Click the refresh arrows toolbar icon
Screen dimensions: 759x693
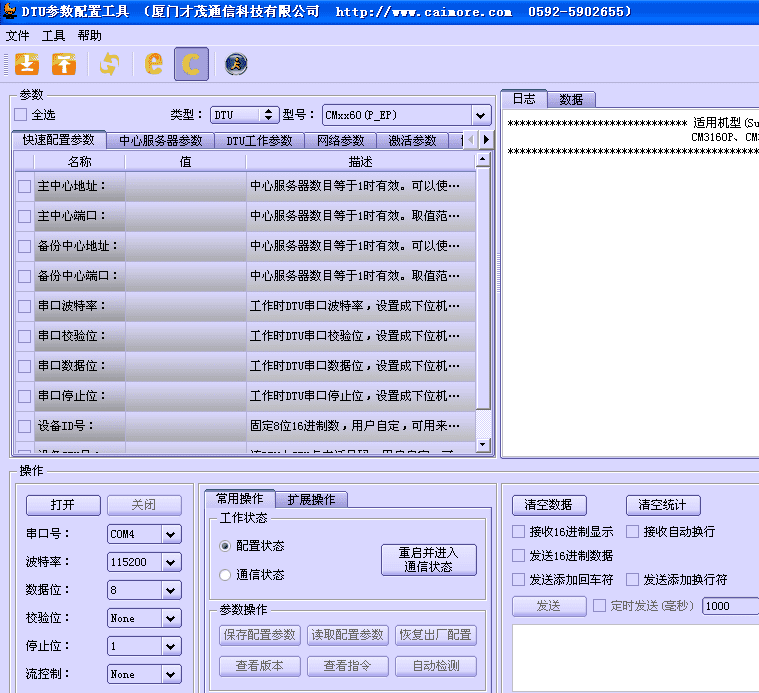click(x=109, y=65)
